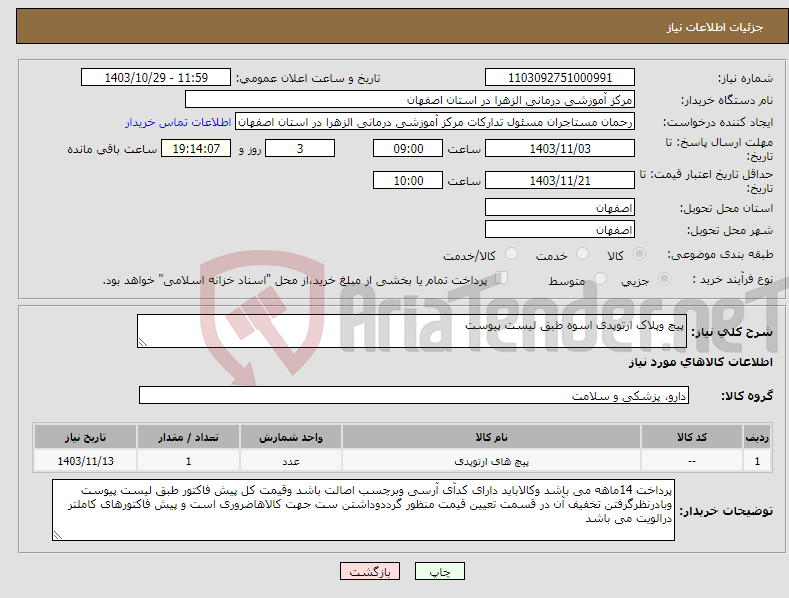Select the متوسط purchase type radio
The width and height of the screenshot is (789, 598).
[x=600, y=278]
